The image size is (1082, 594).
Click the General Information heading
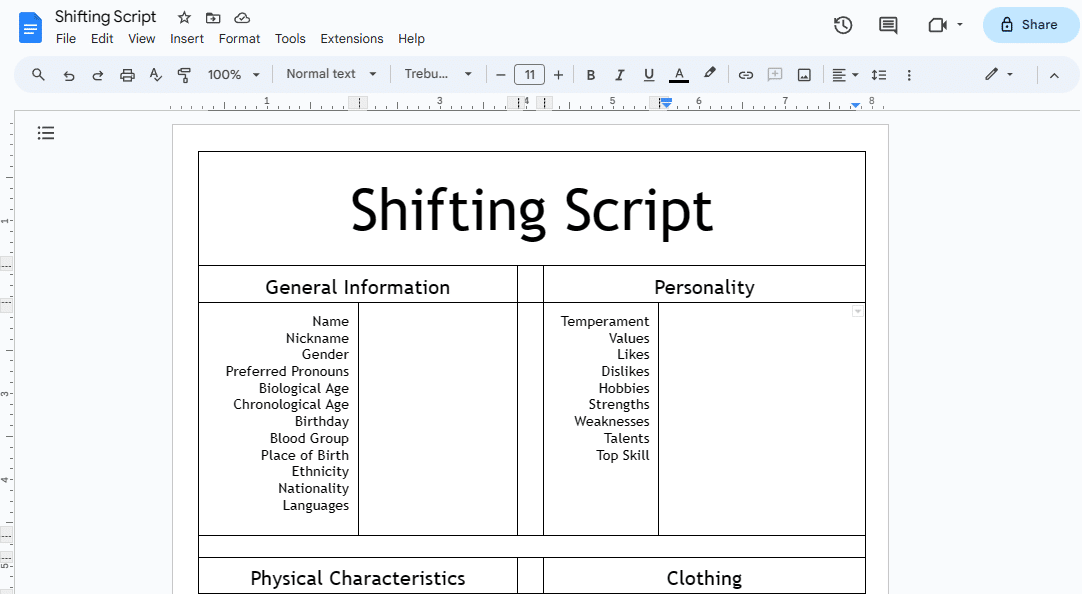(x=357, y=287)
